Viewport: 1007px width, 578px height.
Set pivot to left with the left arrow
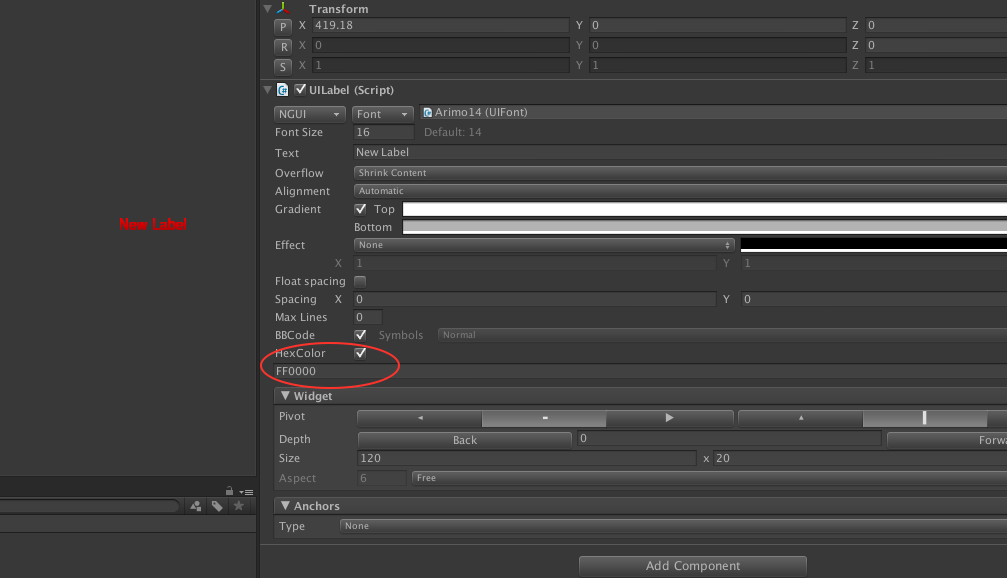[420, 417]
